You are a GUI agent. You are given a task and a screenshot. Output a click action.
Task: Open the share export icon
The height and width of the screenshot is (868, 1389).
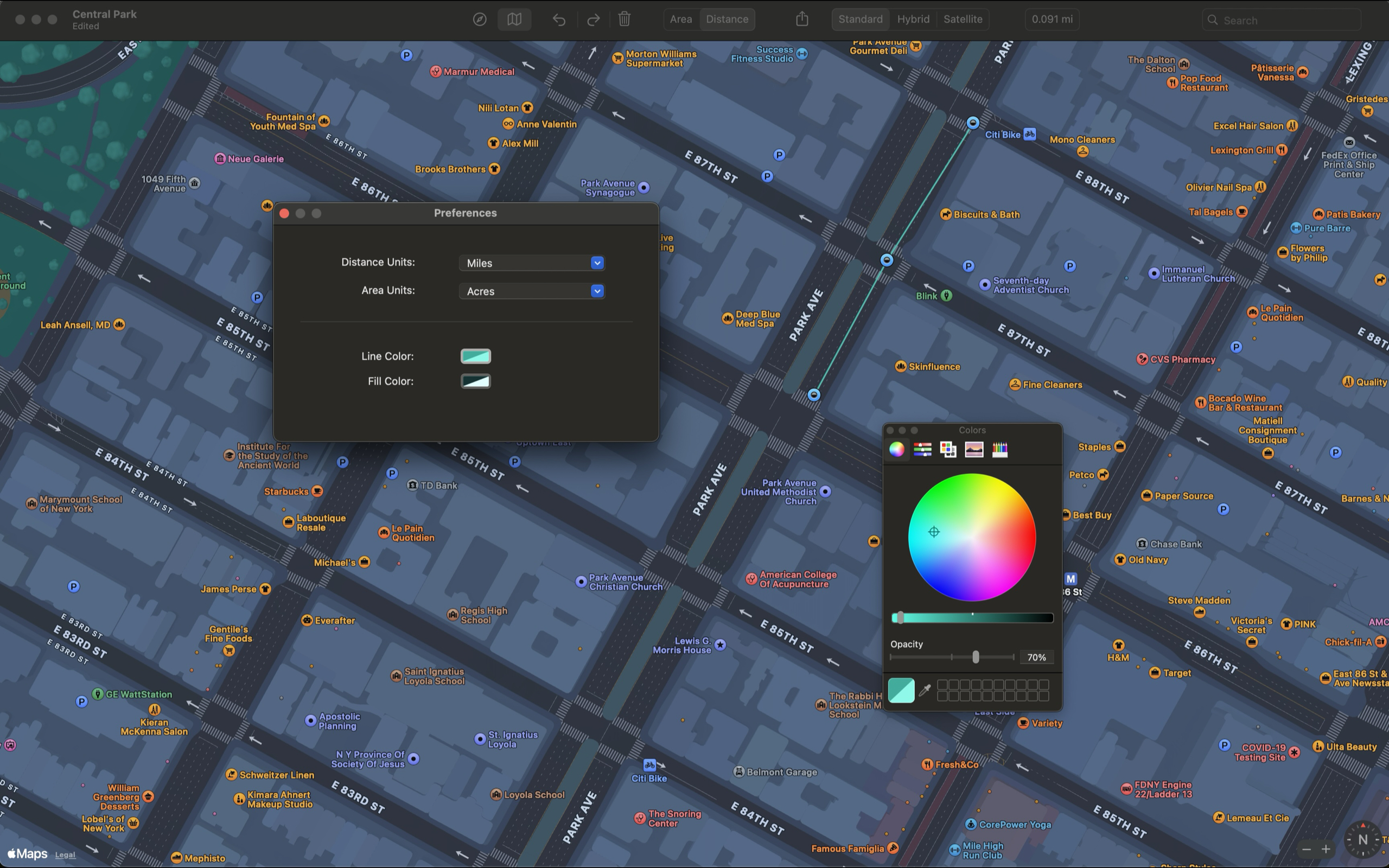pos(802,19)
